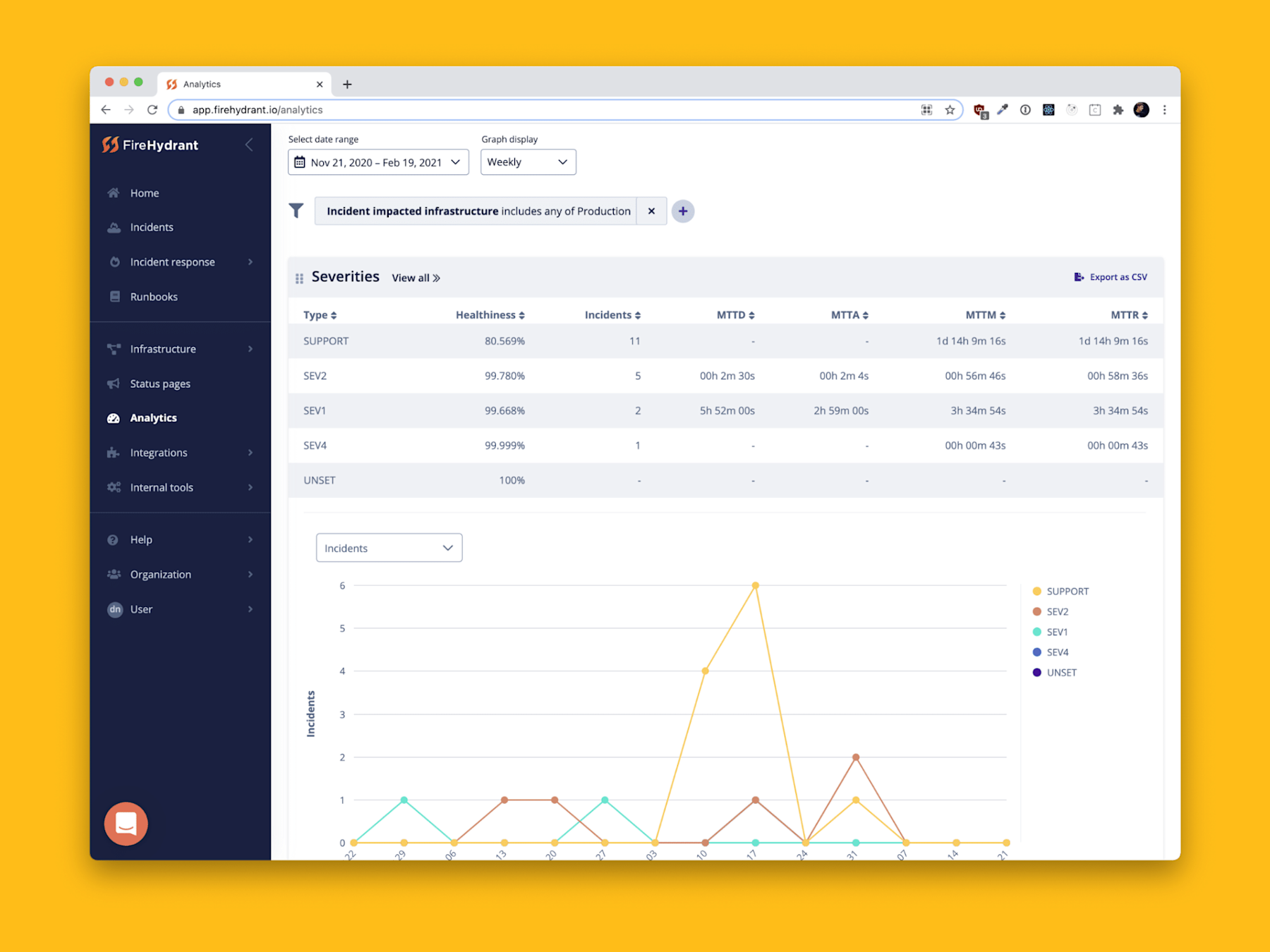The height and width of the screenshot is (952, 1270).
Task: Open the Incidents metric dropdown above the chart
Action: pos(388,547)
